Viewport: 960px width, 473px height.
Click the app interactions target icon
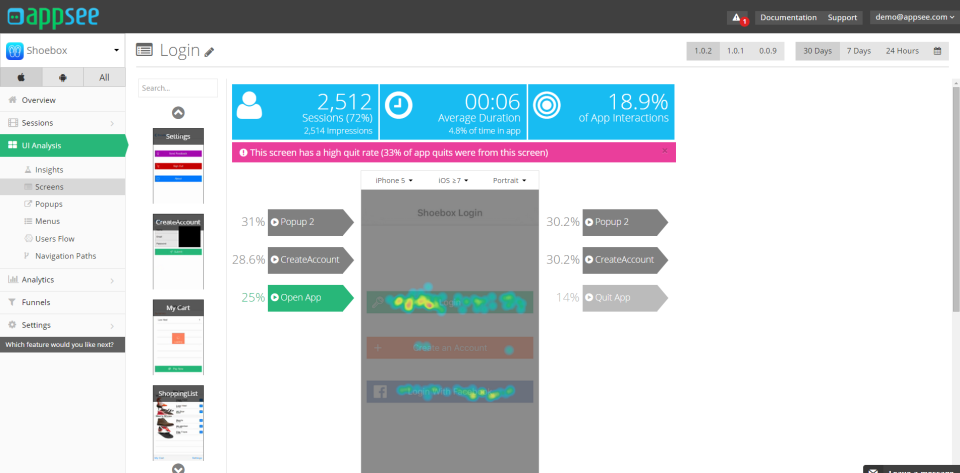[546, 105]
